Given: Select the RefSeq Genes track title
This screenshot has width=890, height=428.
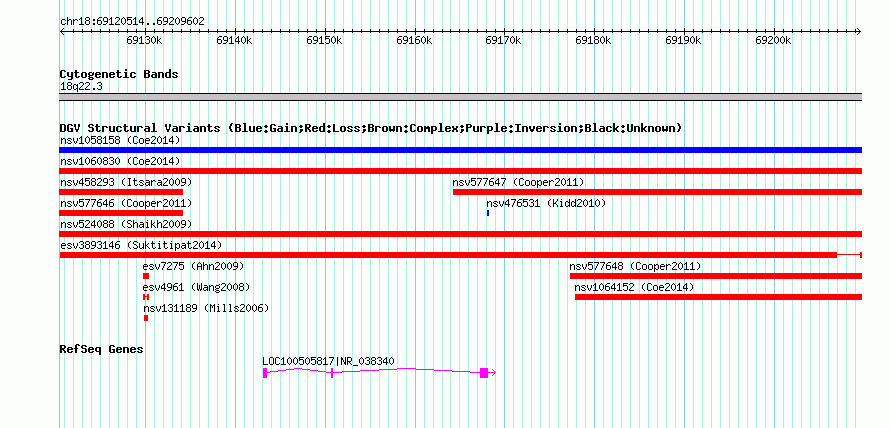Looking at the screenshot, I should pyautogui.click(x=102, y=349).
